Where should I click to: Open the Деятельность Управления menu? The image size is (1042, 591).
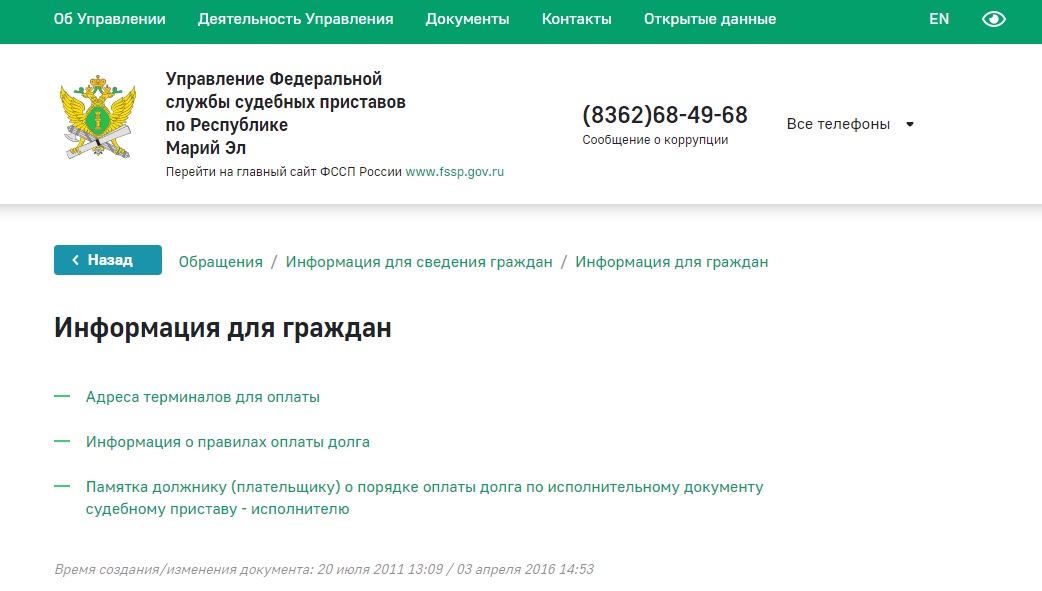295,18
